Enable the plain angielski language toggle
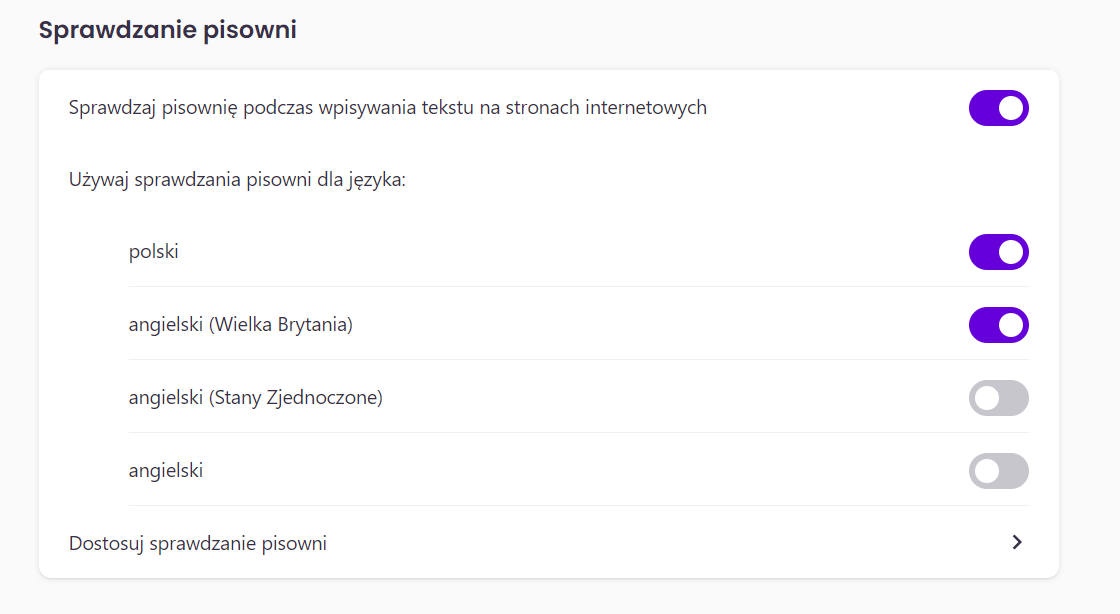 [x=999, y=470]
